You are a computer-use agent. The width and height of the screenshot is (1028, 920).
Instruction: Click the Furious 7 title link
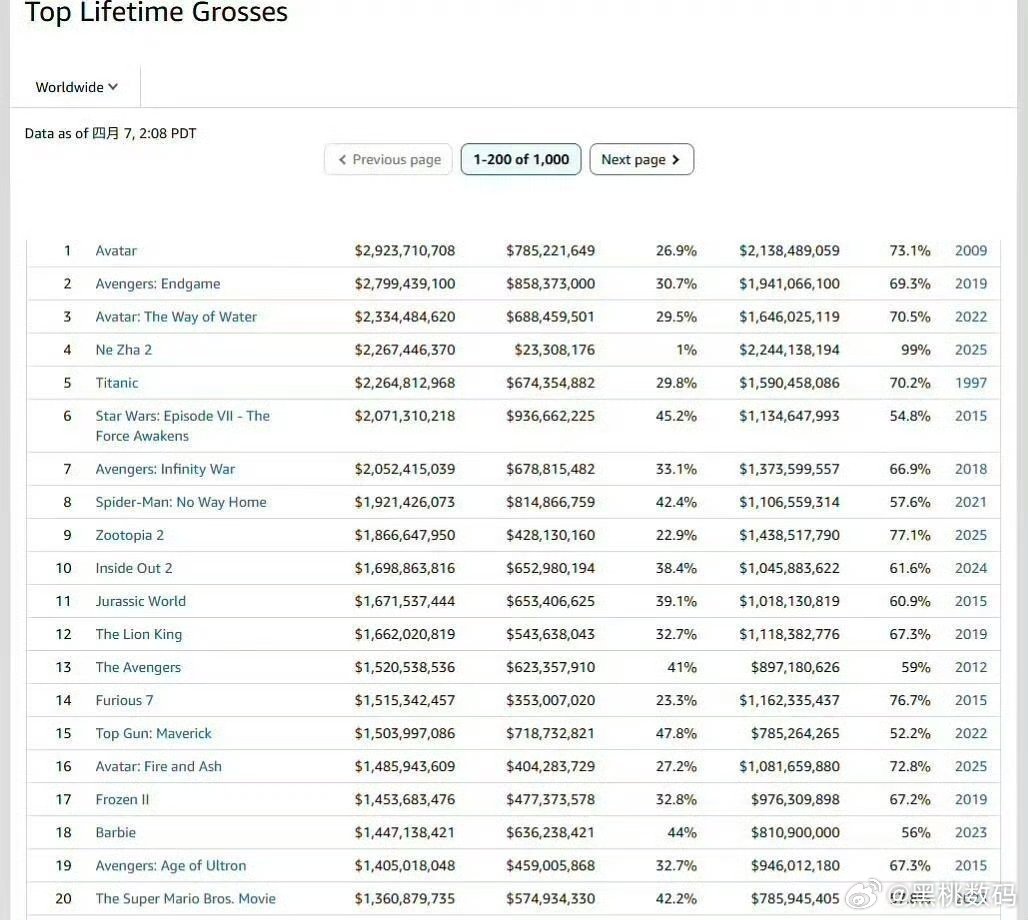[x=124, y=700]
